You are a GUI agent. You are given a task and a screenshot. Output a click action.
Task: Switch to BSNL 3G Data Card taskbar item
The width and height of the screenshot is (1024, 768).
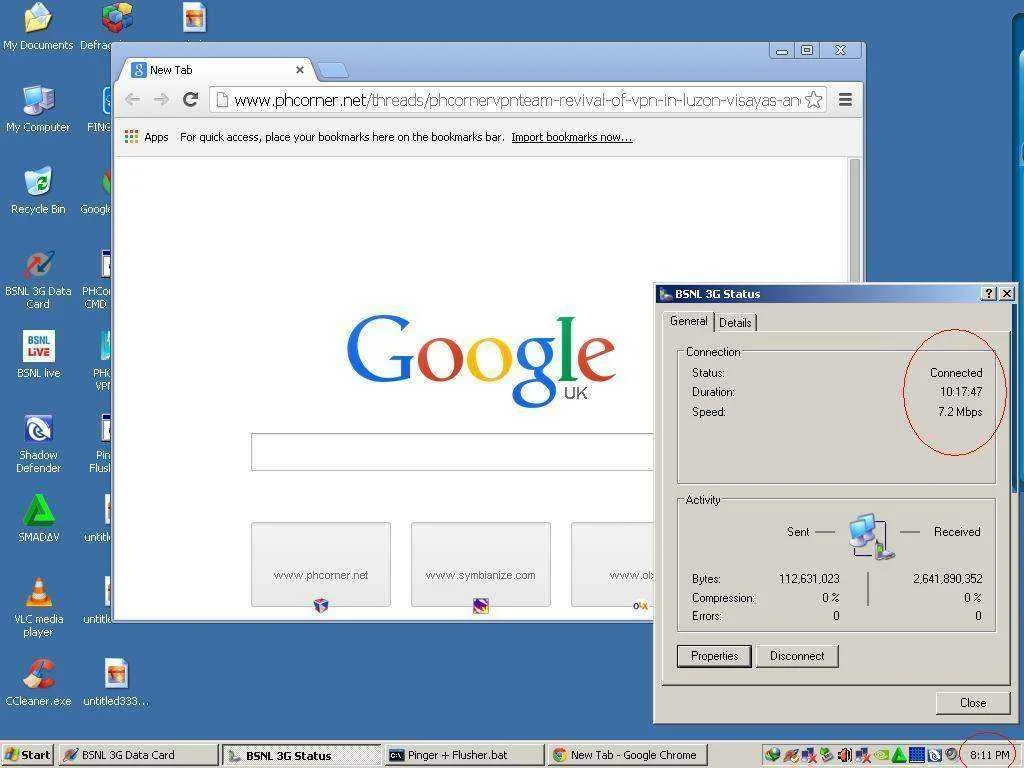tap(138, 755)
